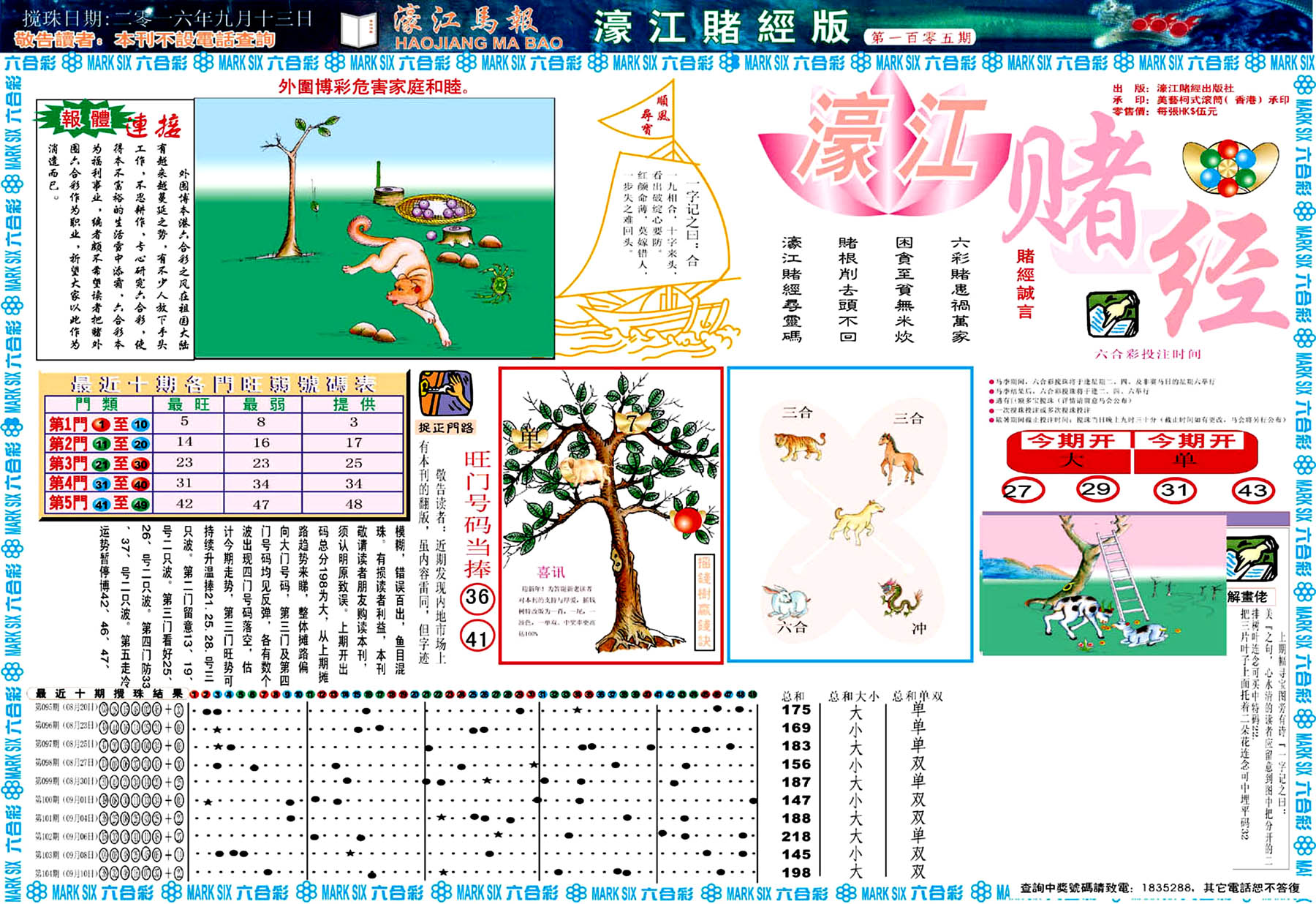Click the 提供 column header

tap(353, 404)
